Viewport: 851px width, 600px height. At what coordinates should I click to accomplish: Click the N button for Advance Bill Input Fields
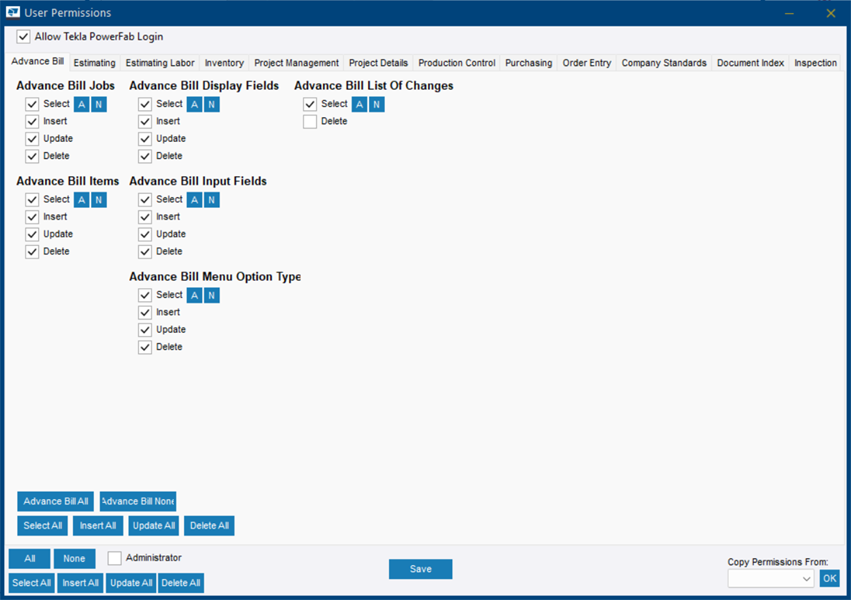click(x=212, y=200)
